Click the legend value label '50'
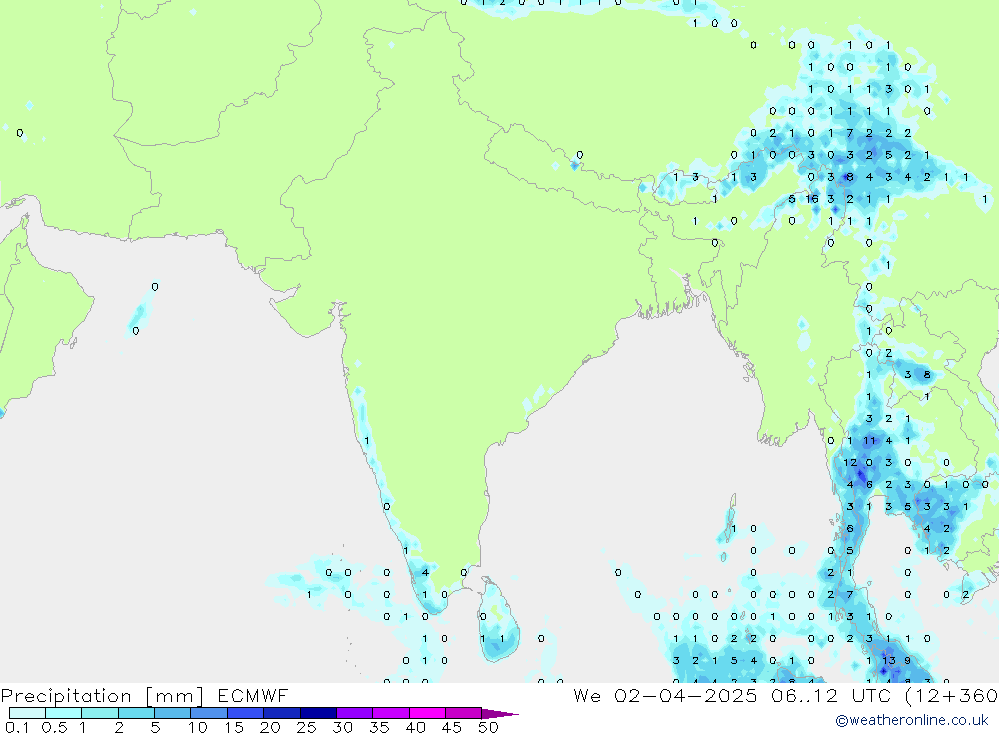The height and width of the screenshot is (733, 1000). pos(488,727)
